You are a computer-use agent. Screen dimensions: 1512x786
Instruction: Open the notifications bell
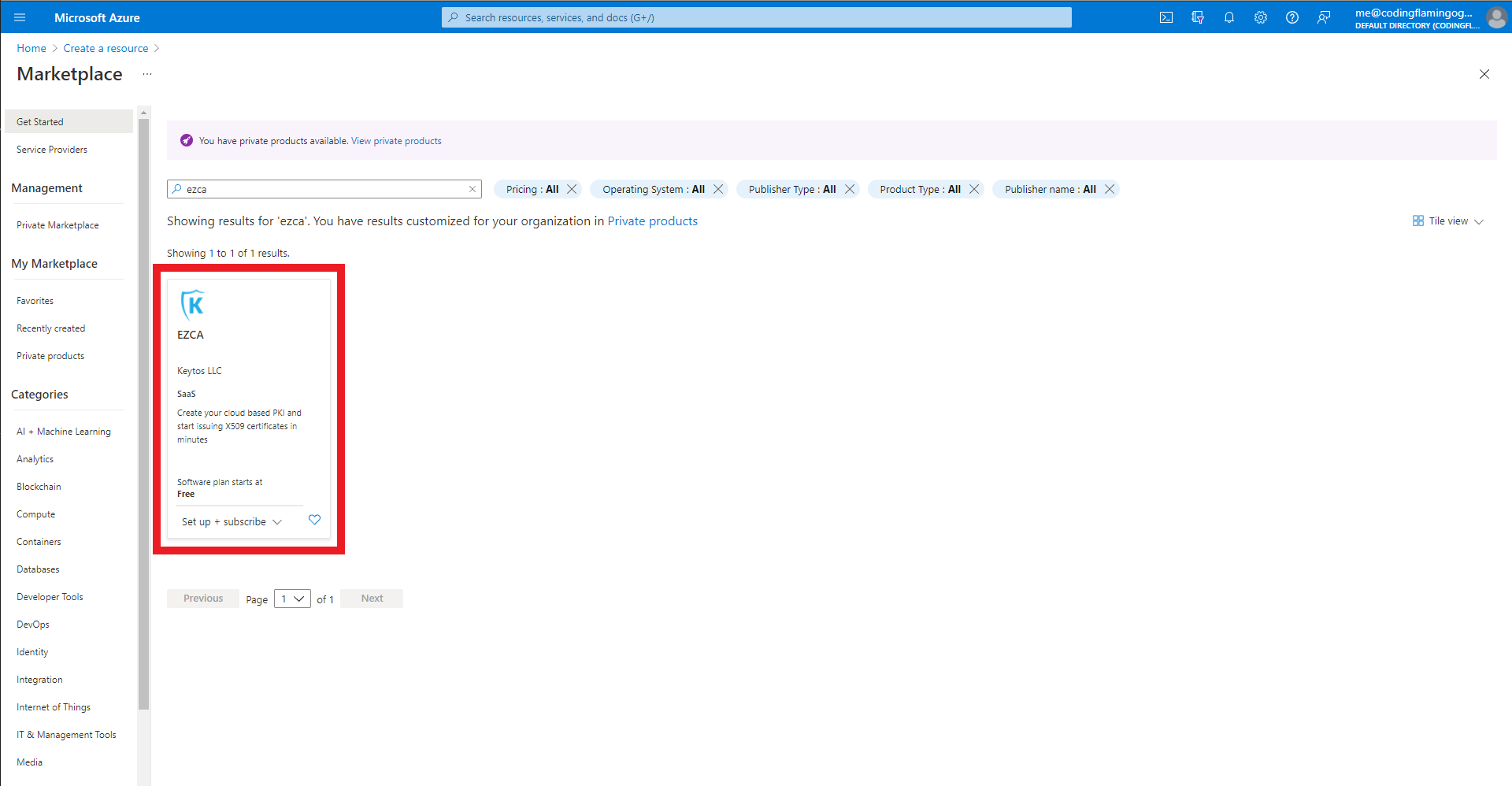pyautogui.click(x=1229, y=17)
